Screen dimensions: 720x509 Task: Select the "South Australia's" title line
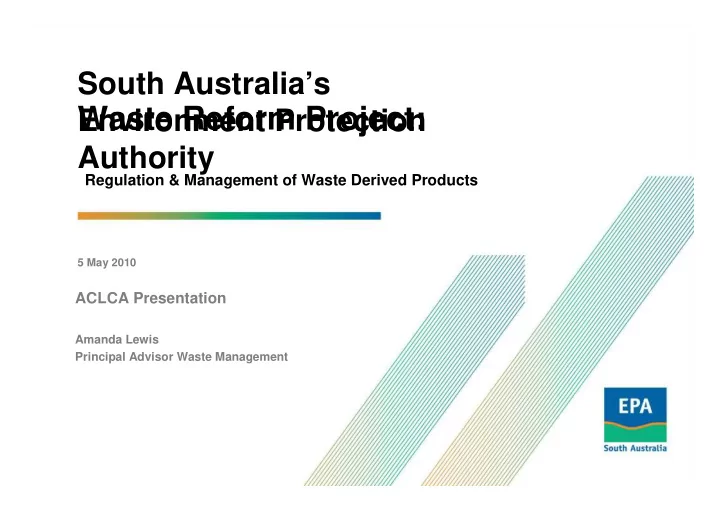(x=204, y=84)
